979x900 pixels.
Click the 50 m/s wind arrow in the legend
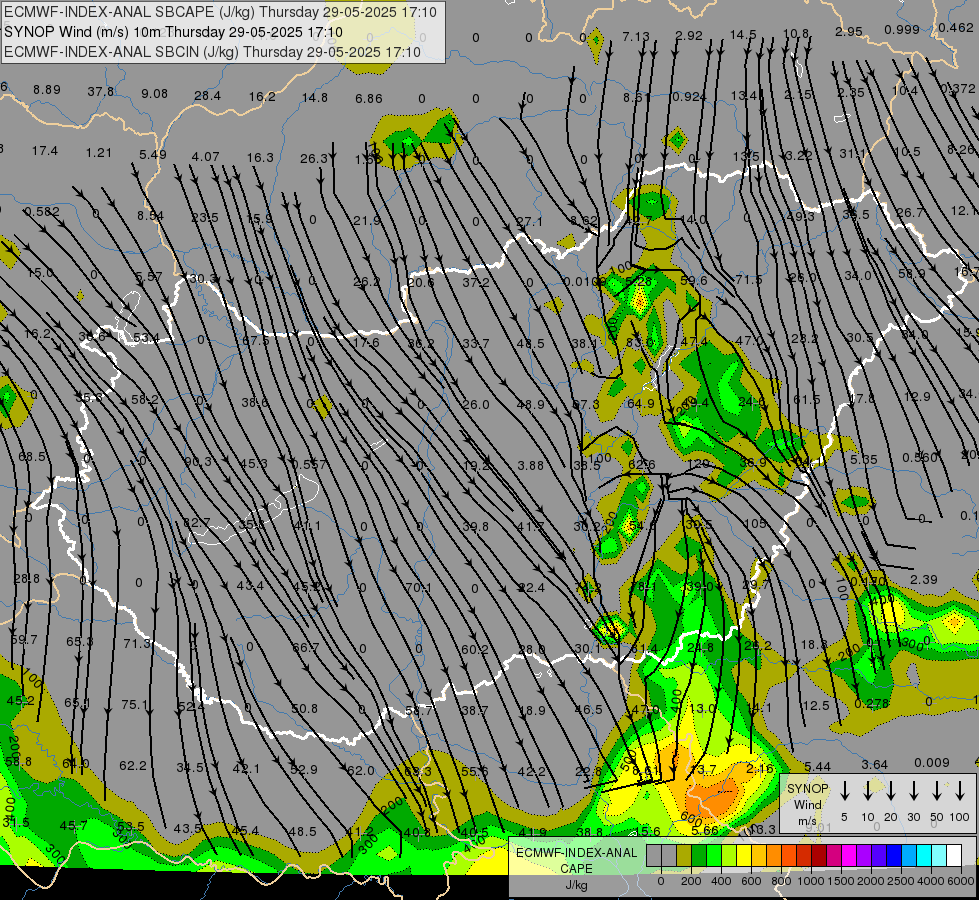click(937, 790)
